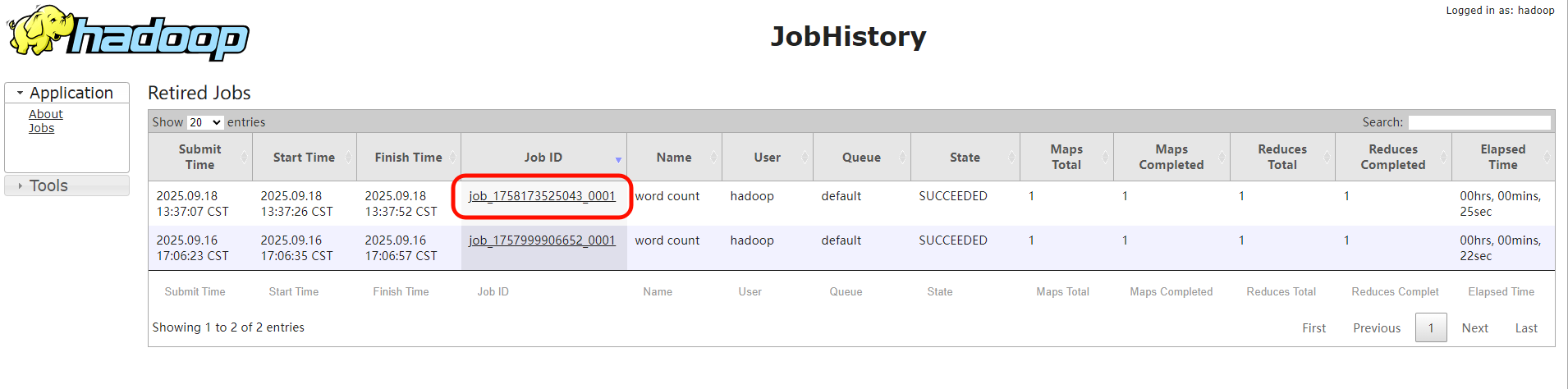
Task: Open job_1757999906652_0001 details
Action: point(542,240)
